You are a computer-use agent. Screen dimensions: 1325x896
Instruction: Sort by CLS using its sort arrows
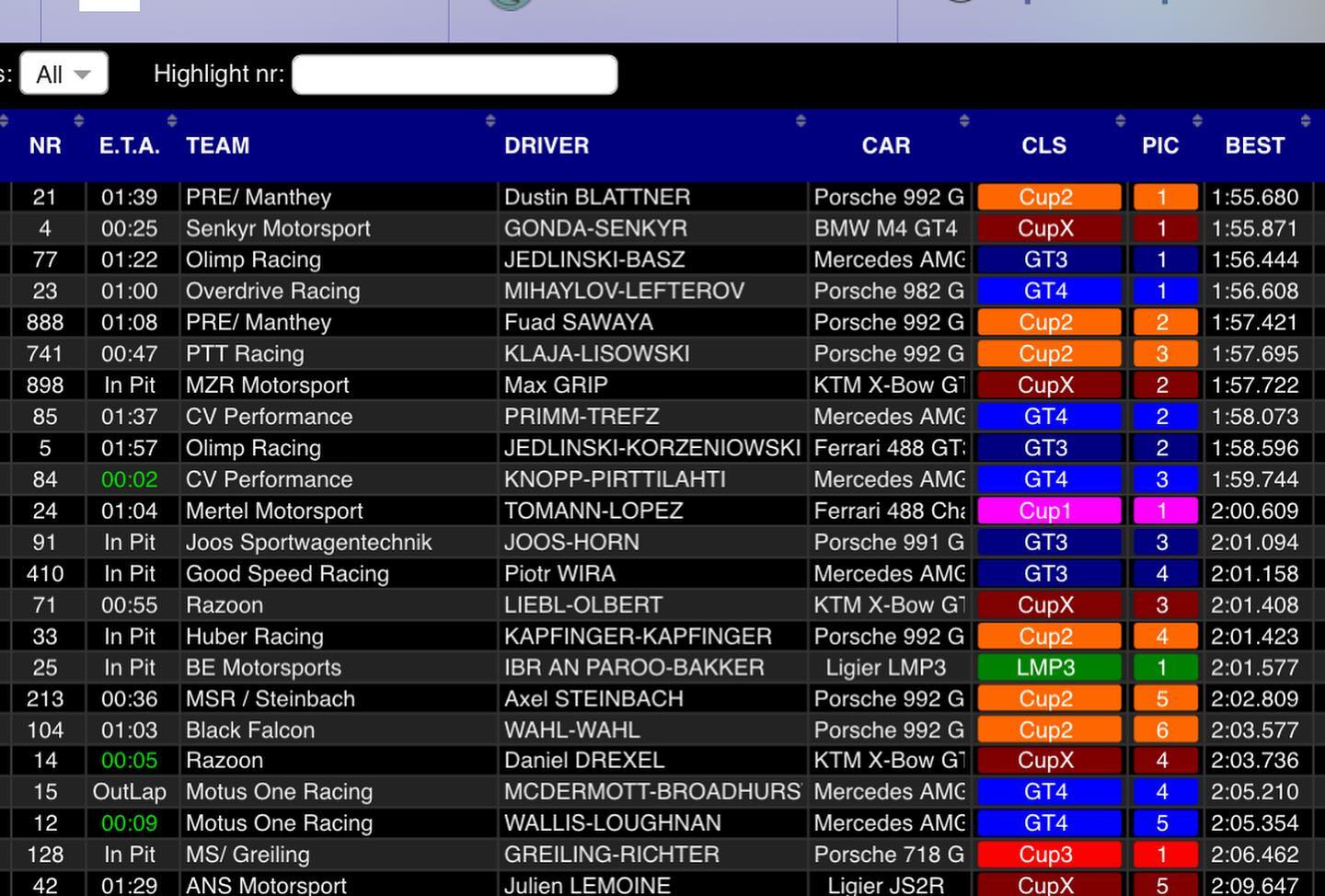point(1120,121)
